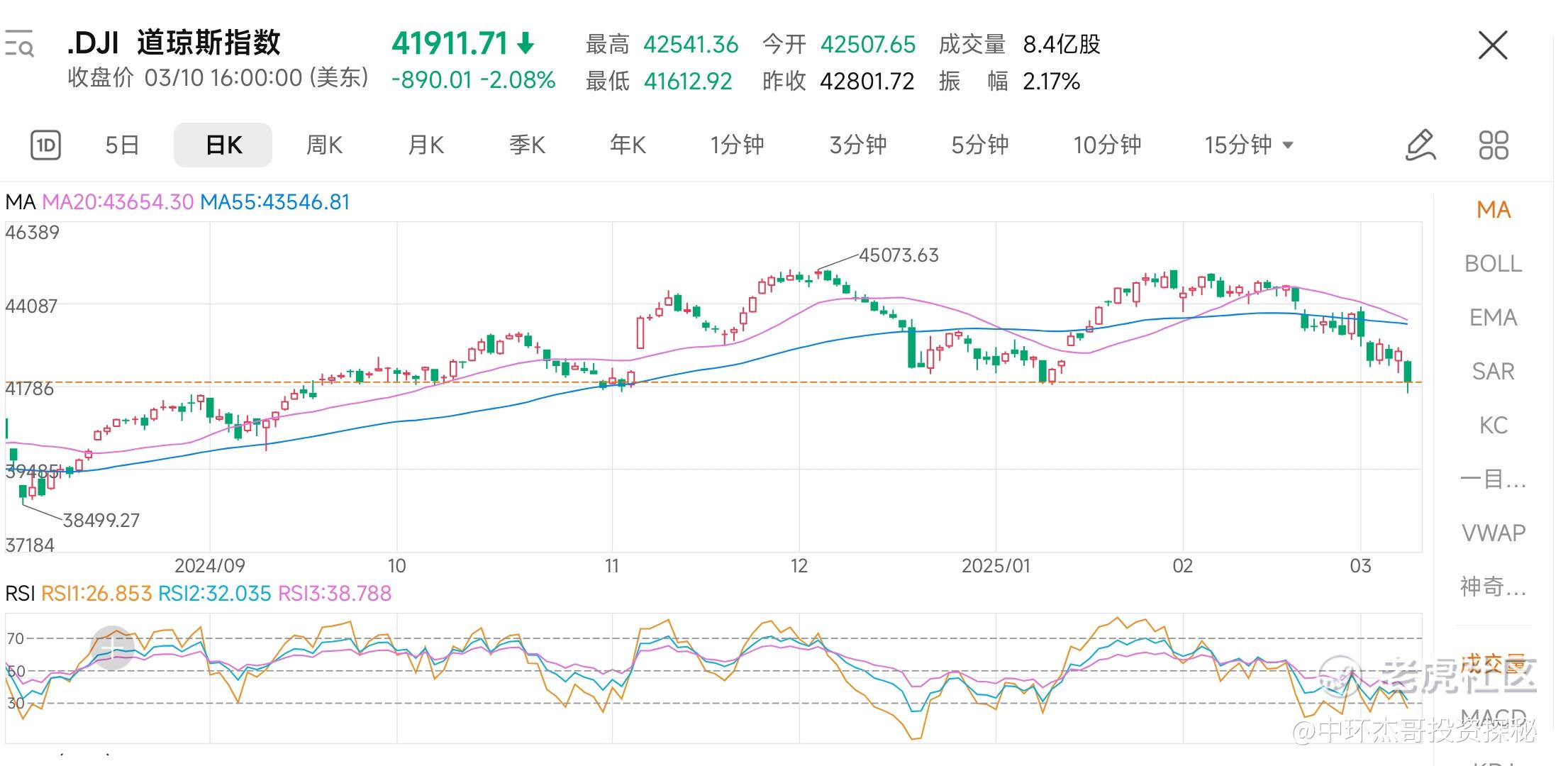1568x766 pixels.
Task: Toggle the EMA indicator
Action: (x=1493, y=318)
